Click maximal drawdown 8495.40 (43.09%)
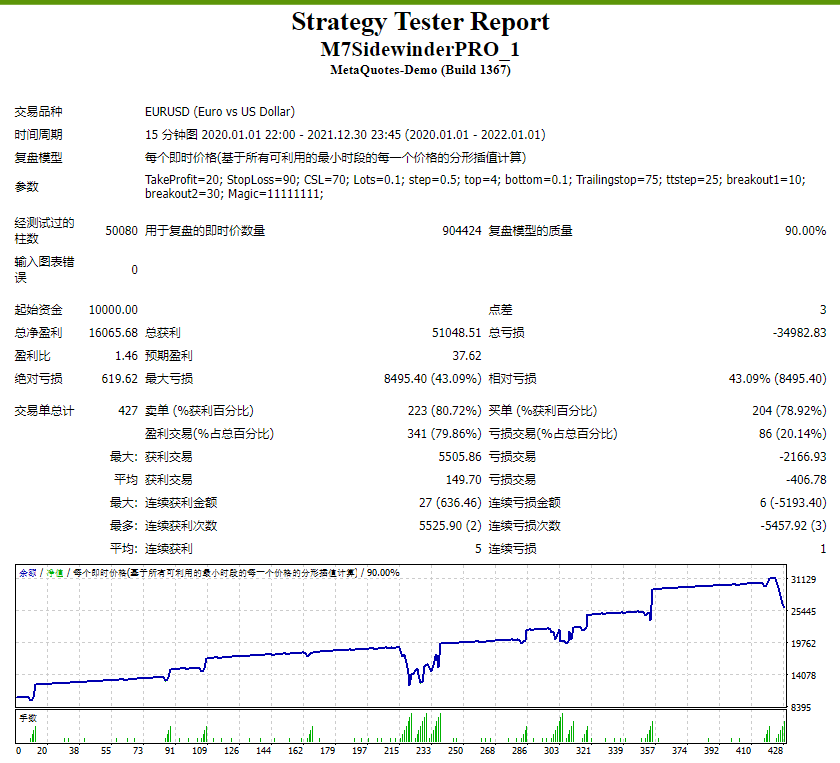Image resolution: width=840 pixels, height=763 pixels. [x=433, y=379]
